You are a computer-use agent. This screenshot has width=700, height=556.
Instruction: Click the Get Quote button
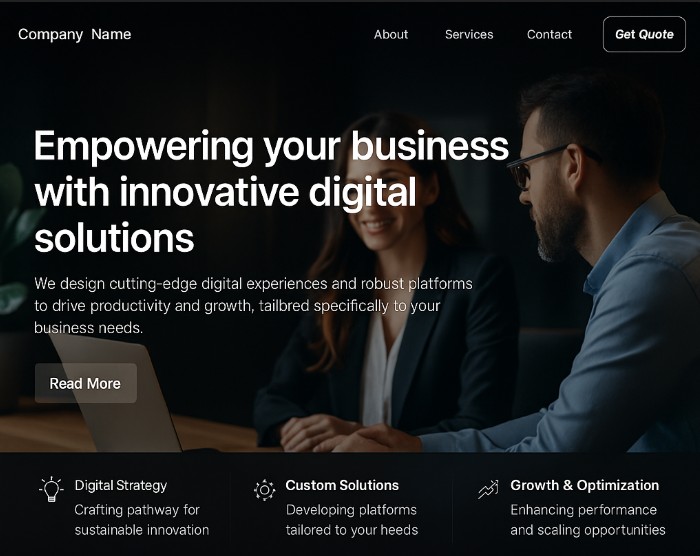coord(644,34)
